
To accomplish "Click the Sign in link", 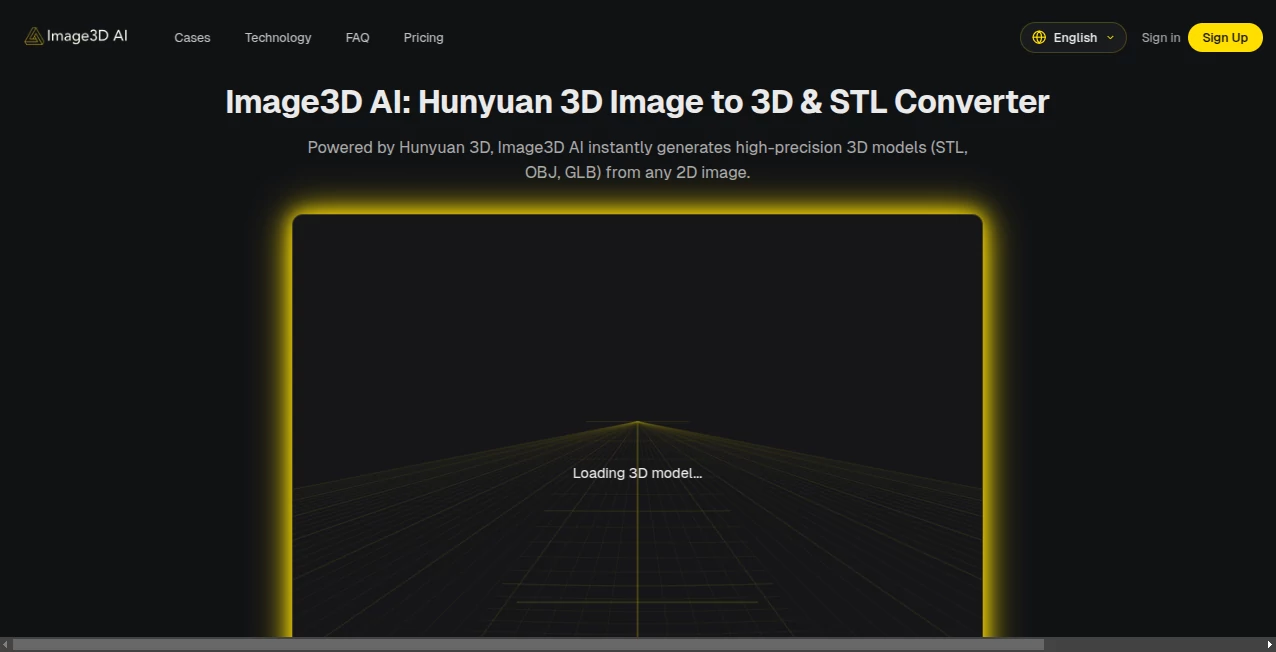I will [x=1160, y=37].
